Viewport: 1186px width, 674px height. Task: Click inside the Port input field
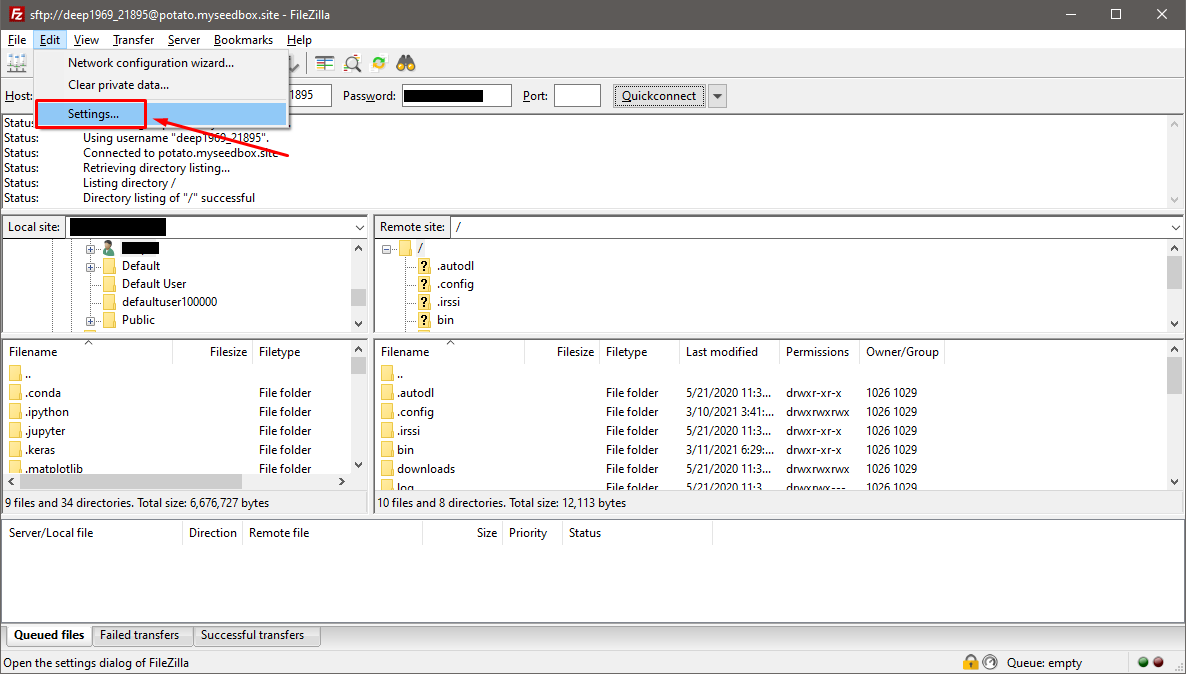tap(577, 95)
